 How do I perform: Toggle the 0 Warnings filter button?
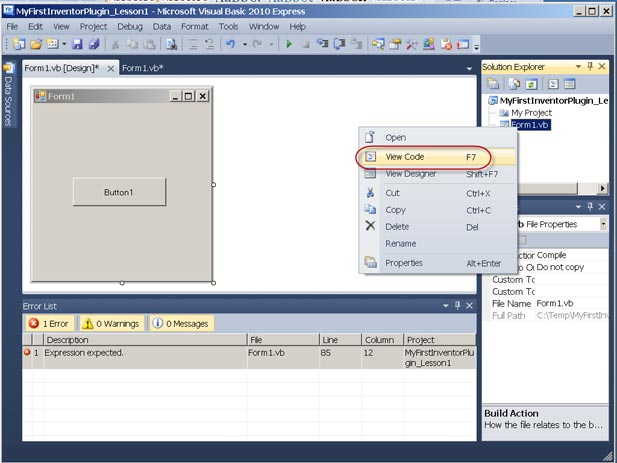tap(111, 323)
